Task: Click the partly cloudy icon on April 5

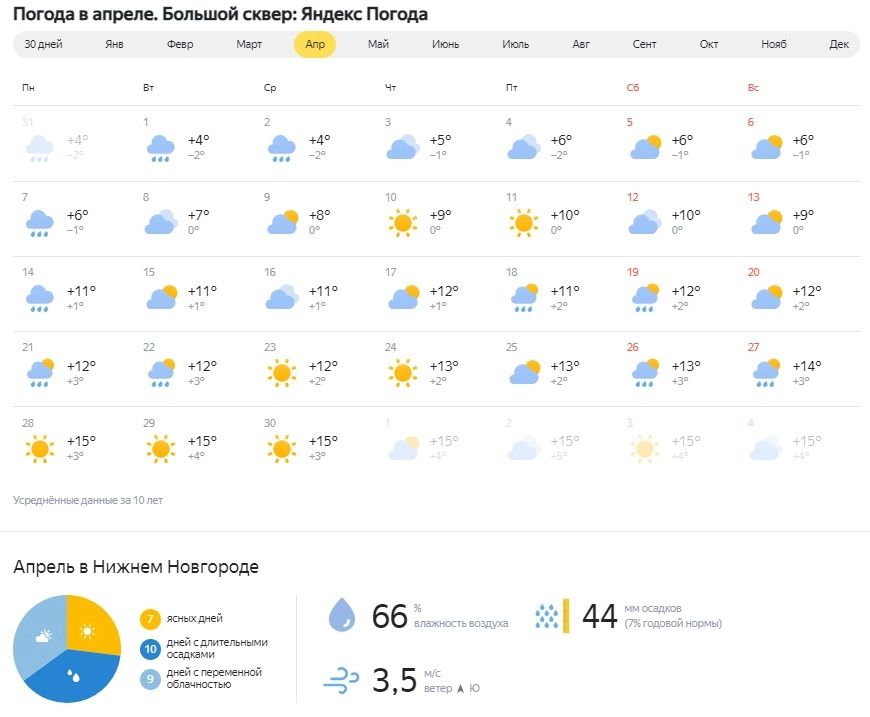Action: (645, 148)
